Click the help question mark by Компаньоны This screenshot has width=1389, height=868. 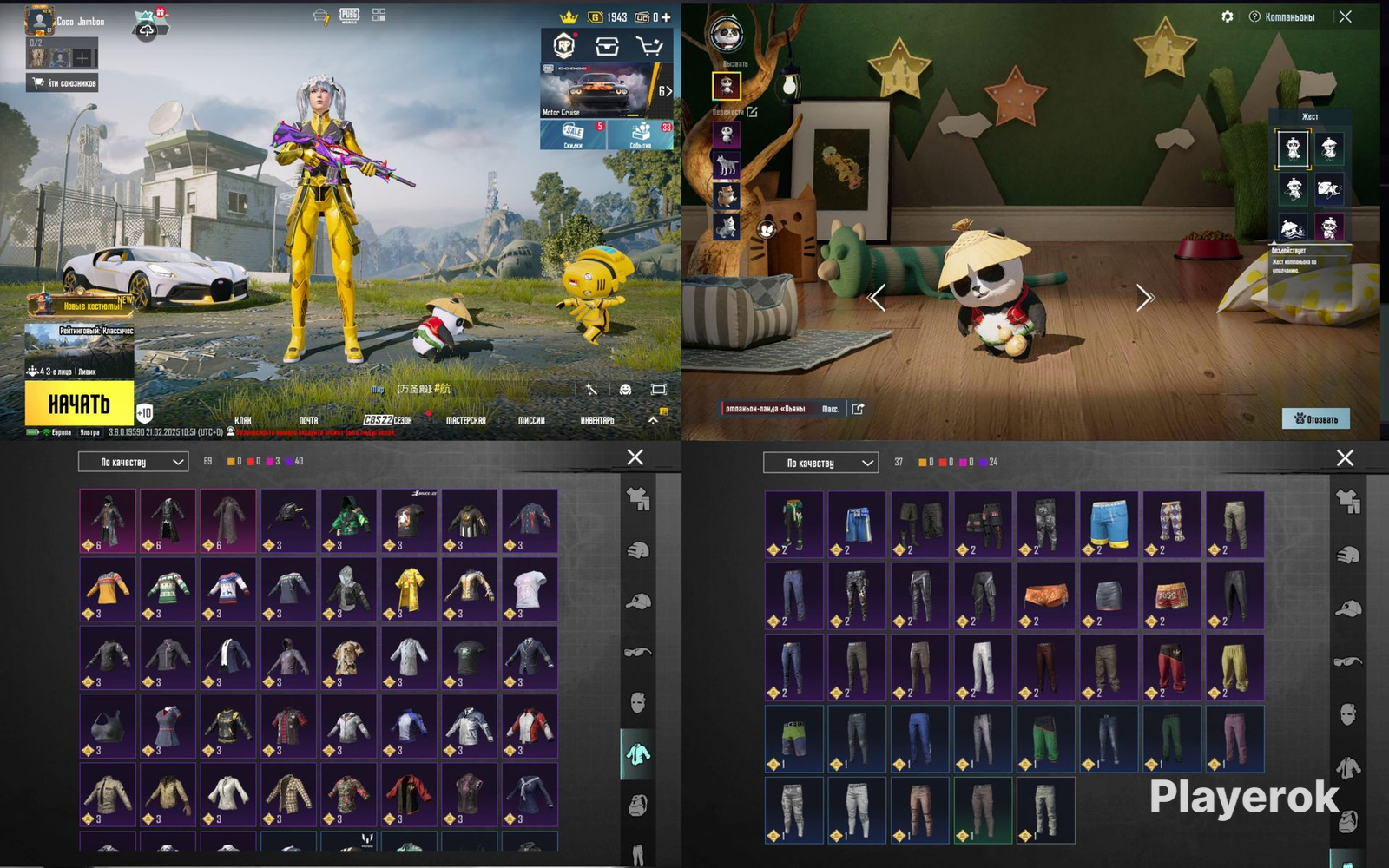click(x=1254, y=16)
